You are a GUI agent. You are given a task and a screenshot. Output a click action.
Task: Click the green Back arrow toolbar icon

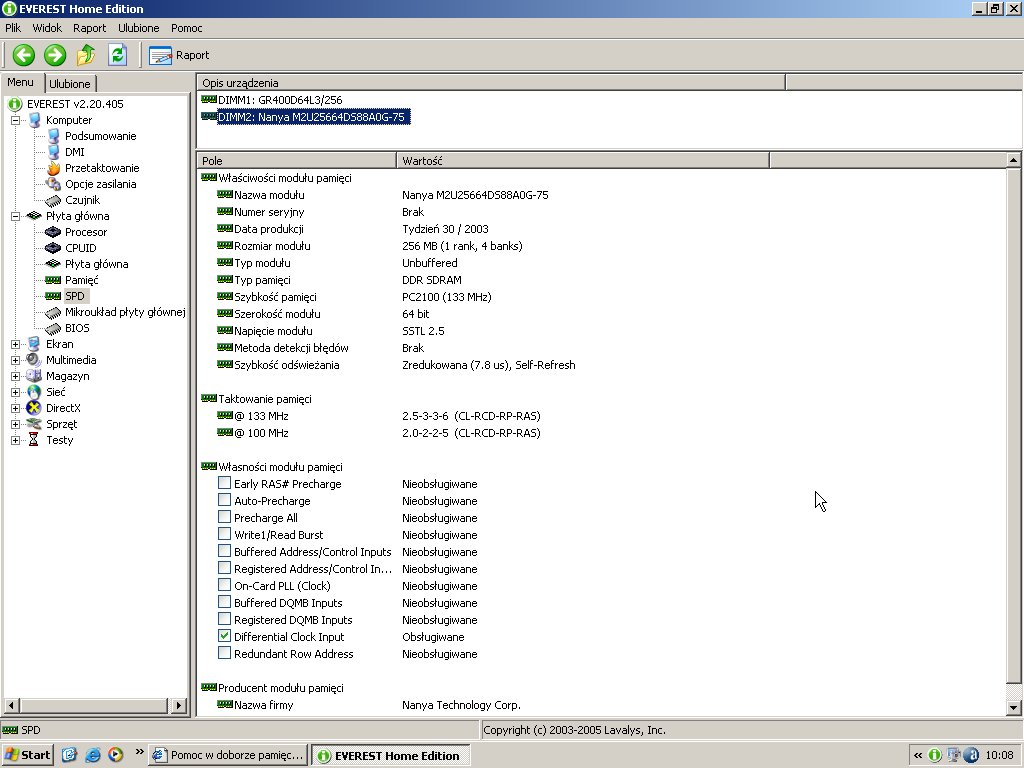pos(24,55)
